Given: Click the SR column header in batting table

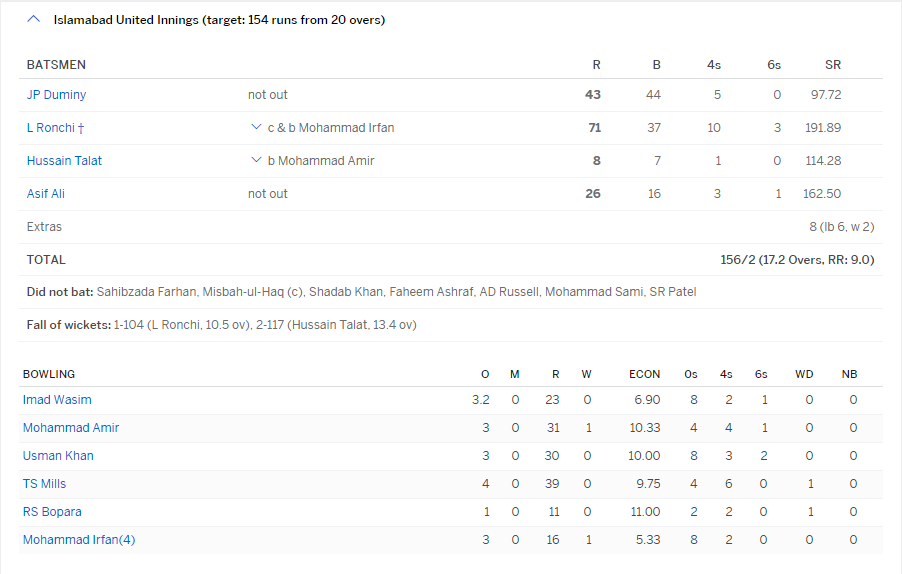Looking at the screenshot, I should [x=832, y=65].
